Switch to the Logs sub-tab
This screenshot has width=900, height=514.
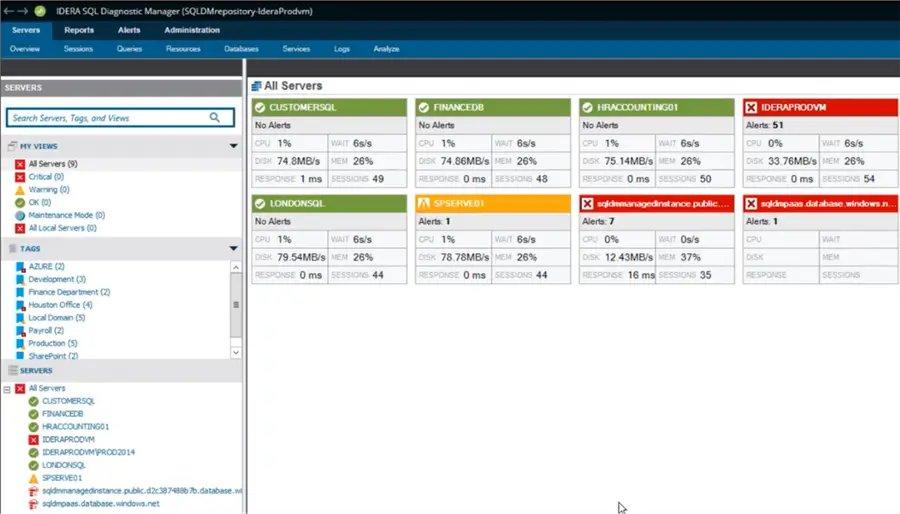[x=342, y=49]
